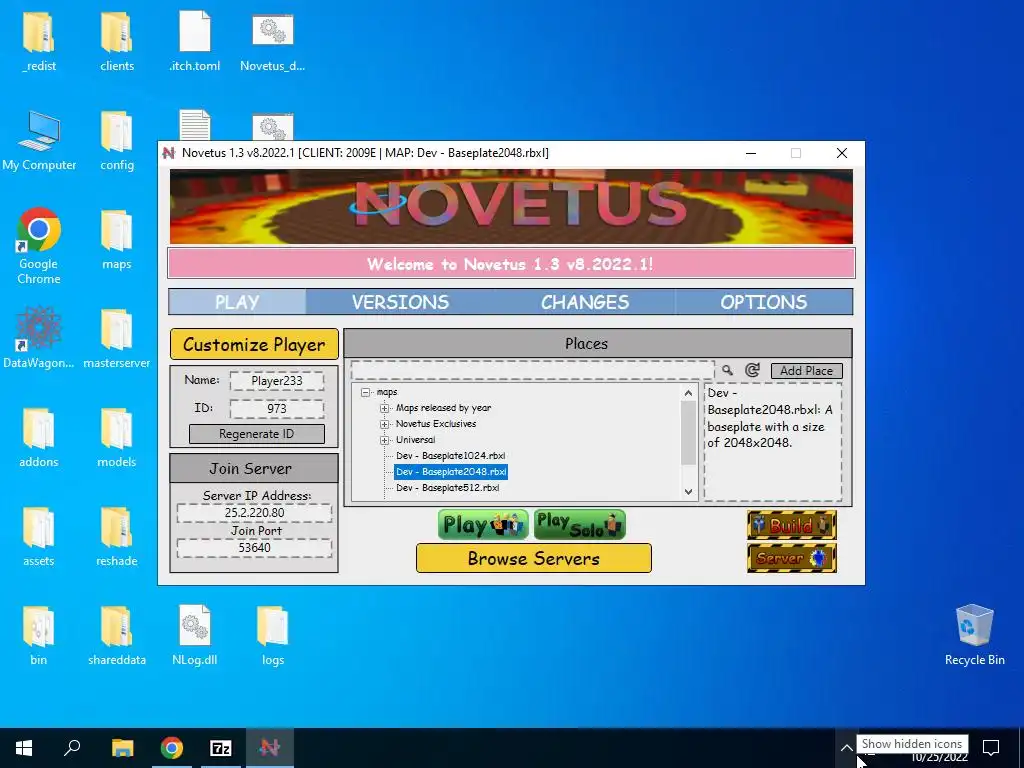This screenshot has height=768, width=1024.
Task: Collapse the maps root tree node
Action: pos(366,392)
